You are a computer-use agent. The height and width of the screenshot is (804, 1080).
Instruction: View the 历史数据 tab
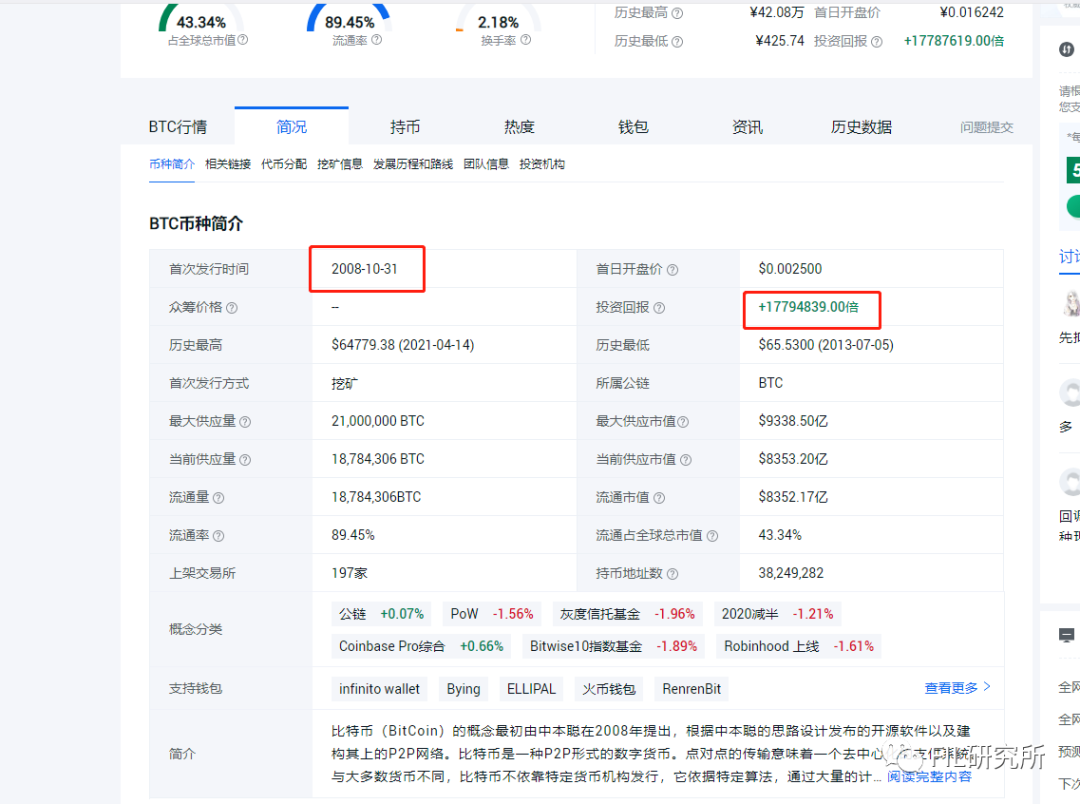(861, 127)
